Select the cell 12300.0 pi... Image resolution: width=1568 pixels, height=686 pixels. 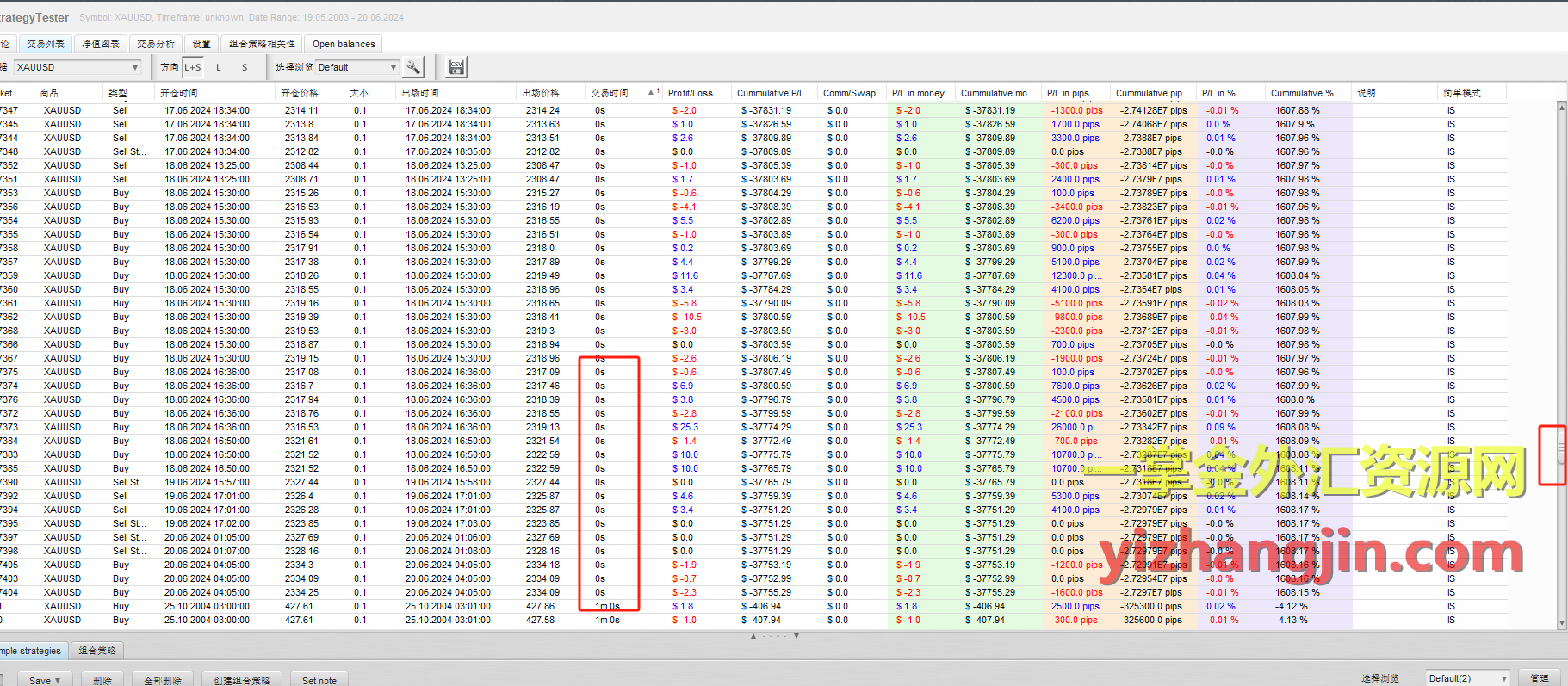[1075, 275]
